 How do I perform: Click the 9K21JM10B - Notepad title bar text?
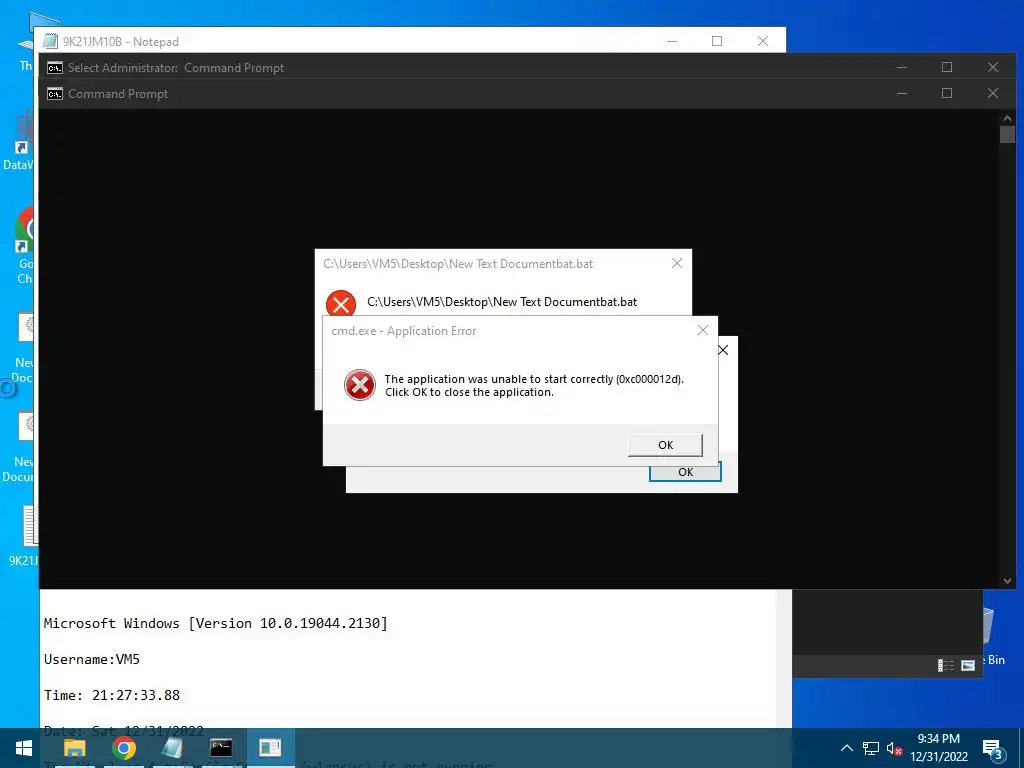pyautogui.click(x=121, y=42)
